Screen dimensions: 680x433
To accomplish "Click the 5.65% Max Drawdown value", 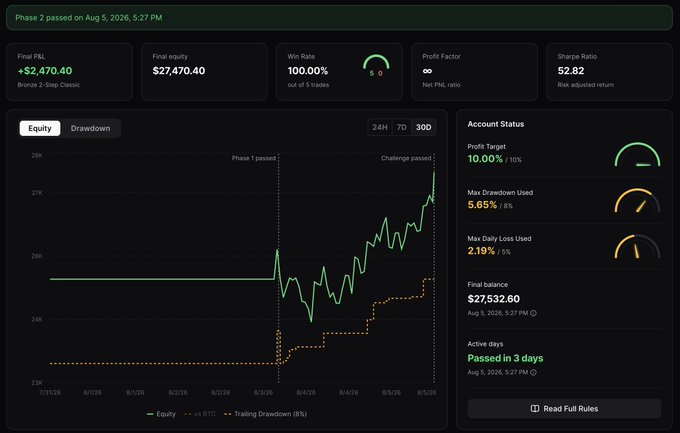I will [482, 205].
